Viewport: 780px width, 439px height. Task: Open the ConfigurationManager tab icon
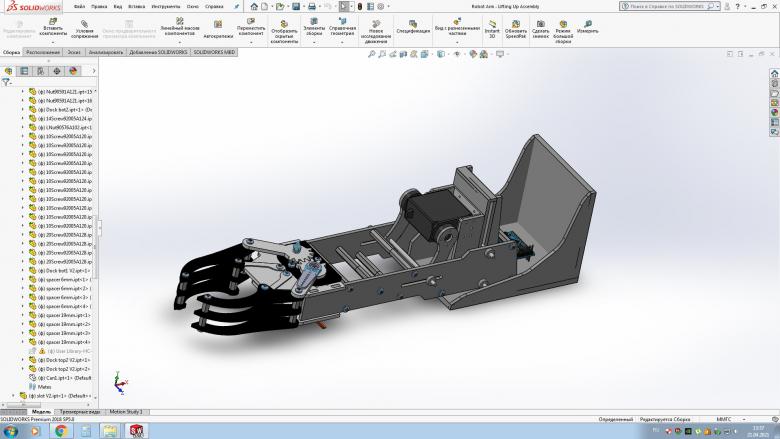pos(40,71)
